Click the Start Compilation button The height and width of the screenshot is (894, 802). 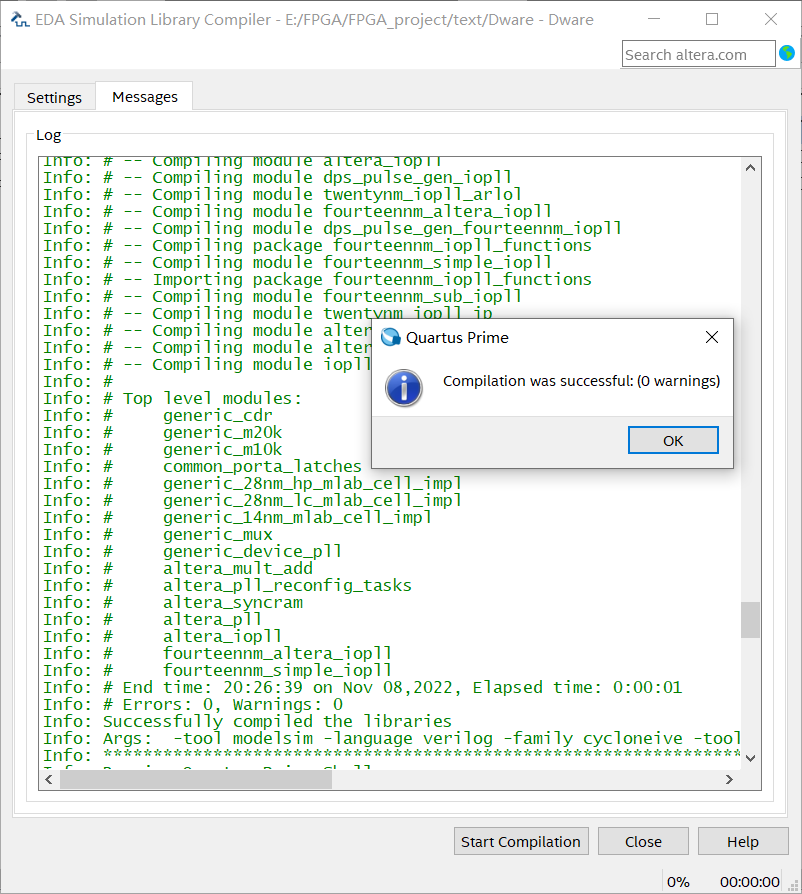[x=521, y=842]
